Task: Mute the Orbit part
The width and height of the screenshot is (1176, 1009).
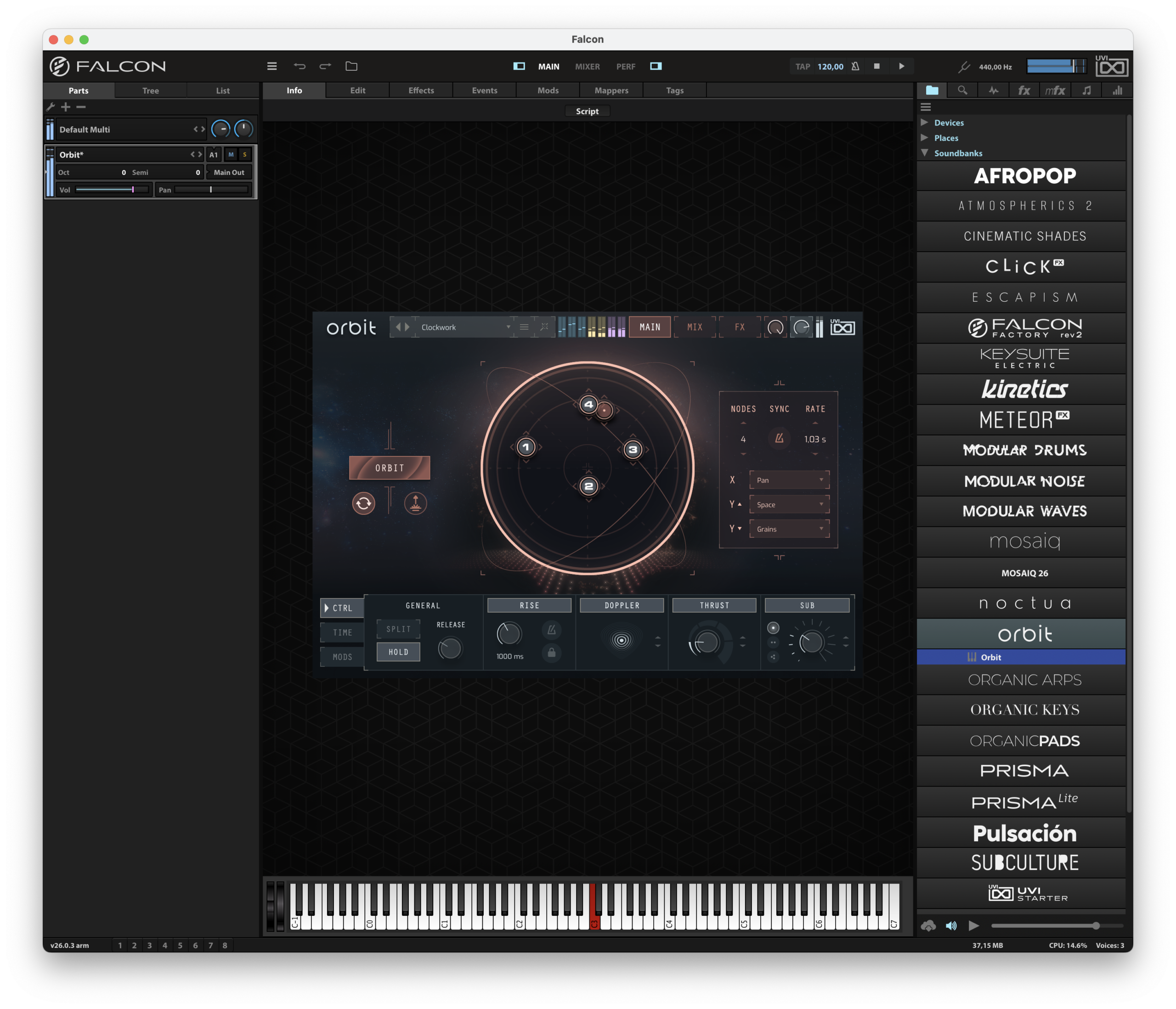Action: click(231, 154)
